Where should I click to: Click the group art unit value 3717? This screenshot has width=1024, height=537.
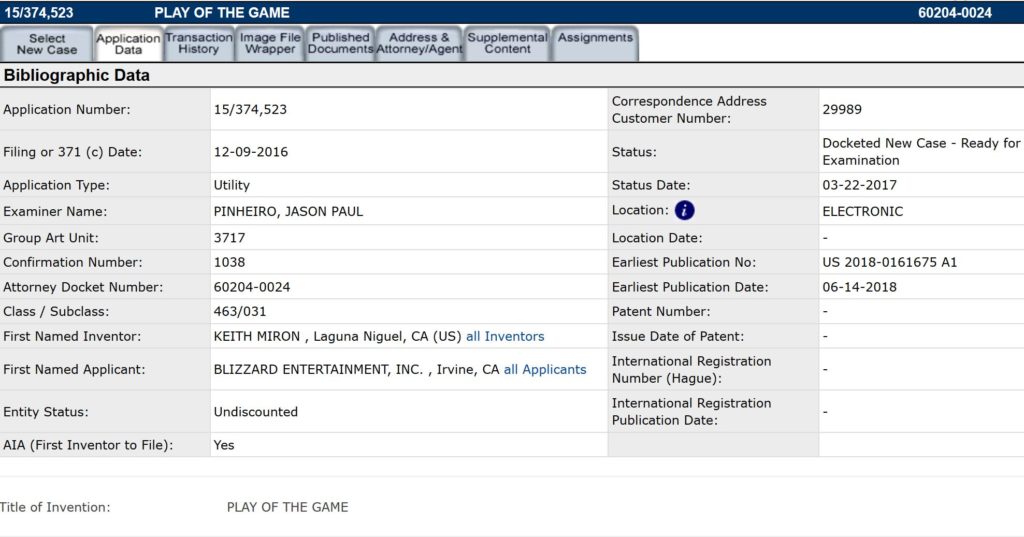[229, 238]
